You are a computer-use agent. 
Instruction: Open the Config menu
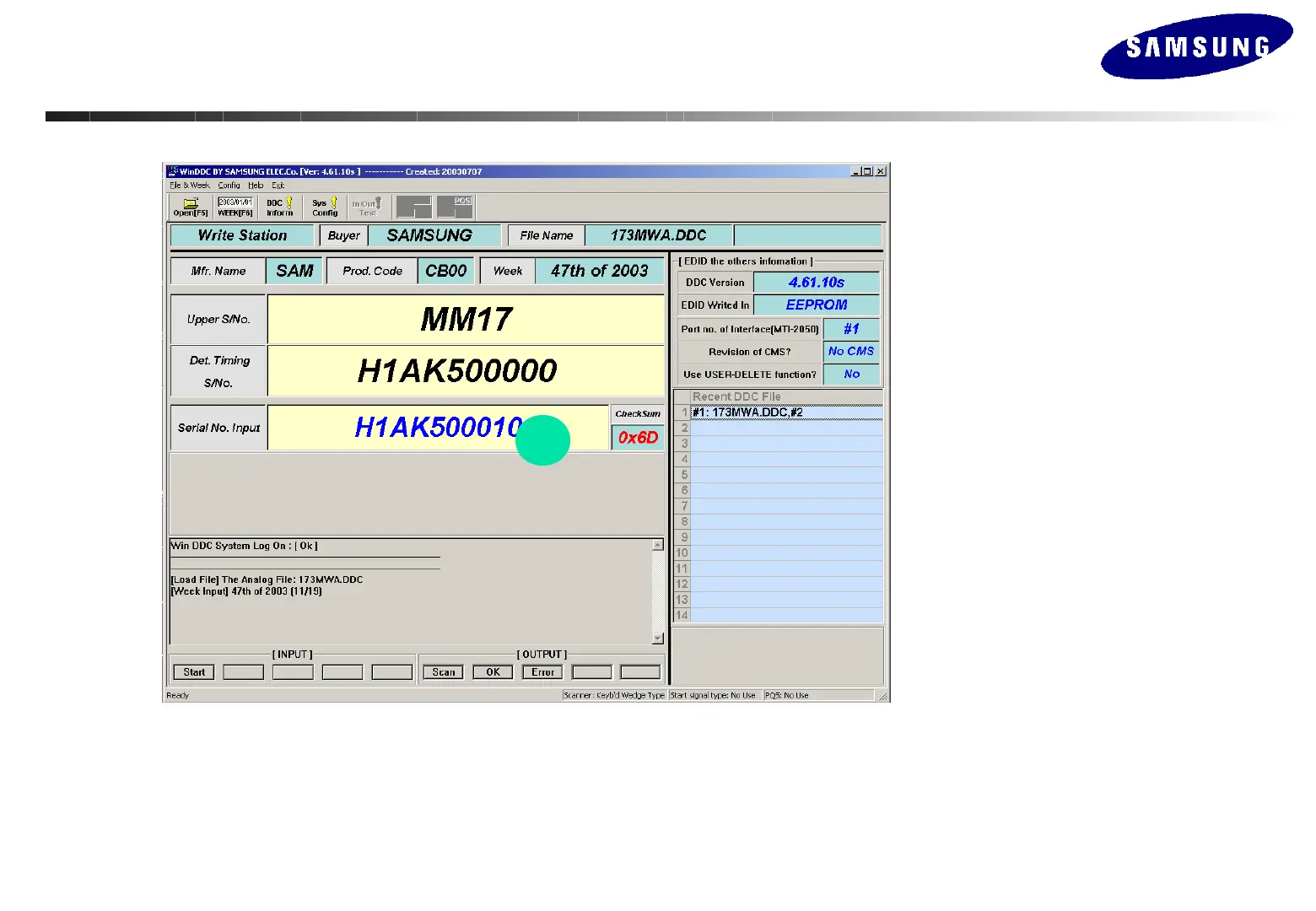(x=229, y=186)
